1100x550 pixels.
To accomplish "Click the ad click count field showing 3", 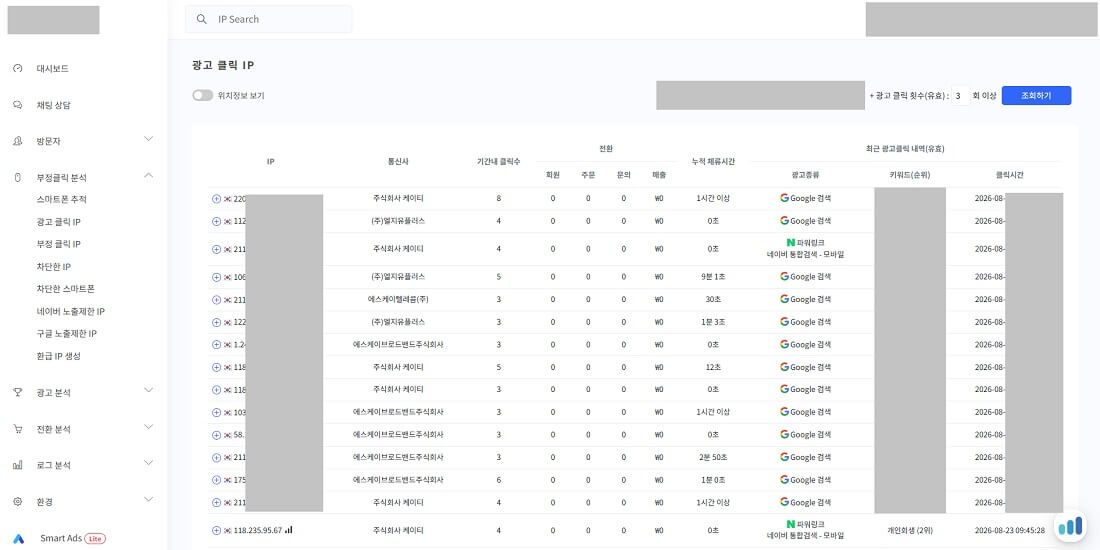I will pyautogui.click(x=960, y=95).
